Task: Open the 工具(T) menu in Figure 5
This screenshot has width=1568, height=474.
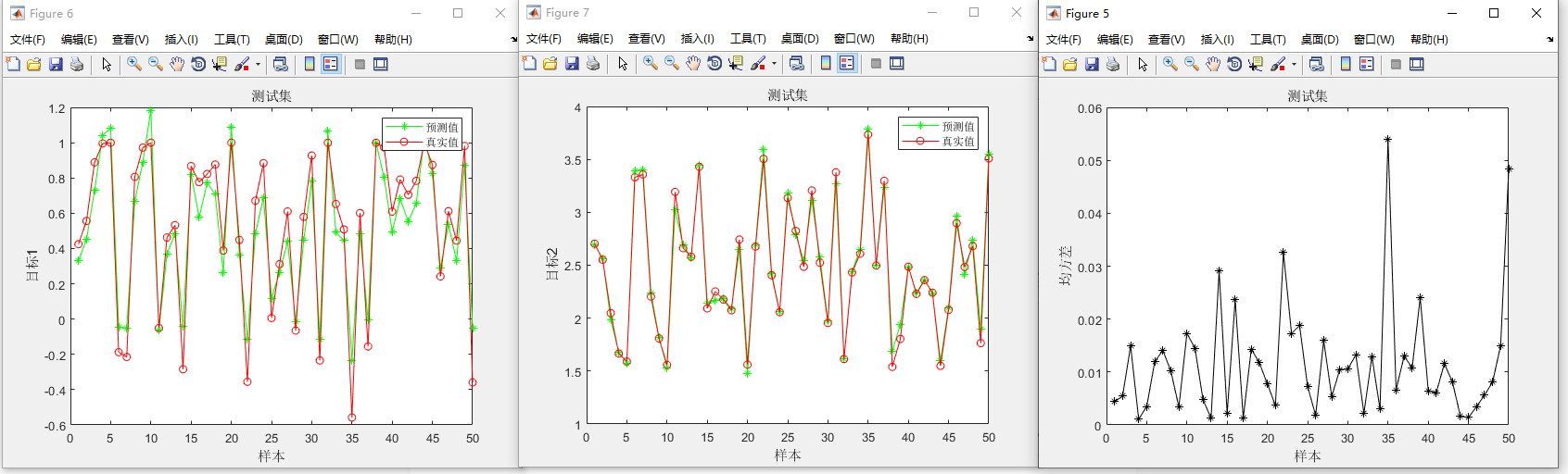Action: pos(1268,40)
